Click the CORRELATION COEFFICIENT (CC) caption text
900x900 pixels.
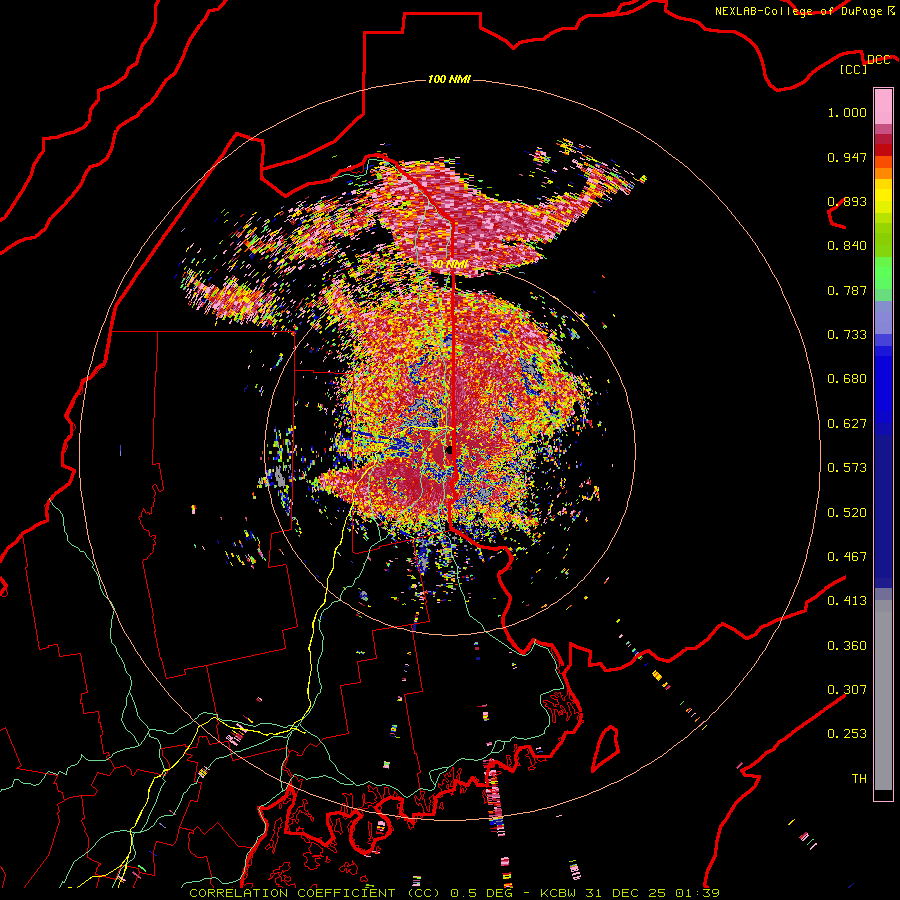(x=315, y=893)
